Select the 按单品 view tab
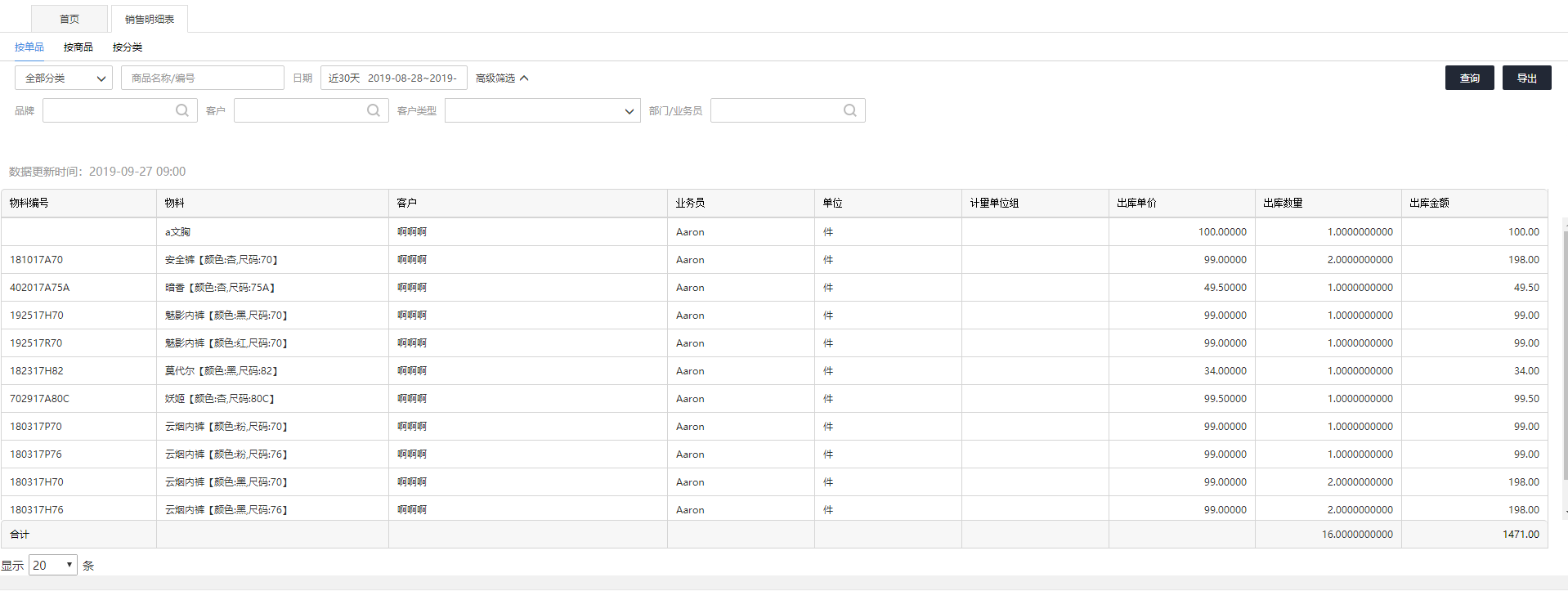The width and height of the screenshot is (1568, 591). (29, 47)
